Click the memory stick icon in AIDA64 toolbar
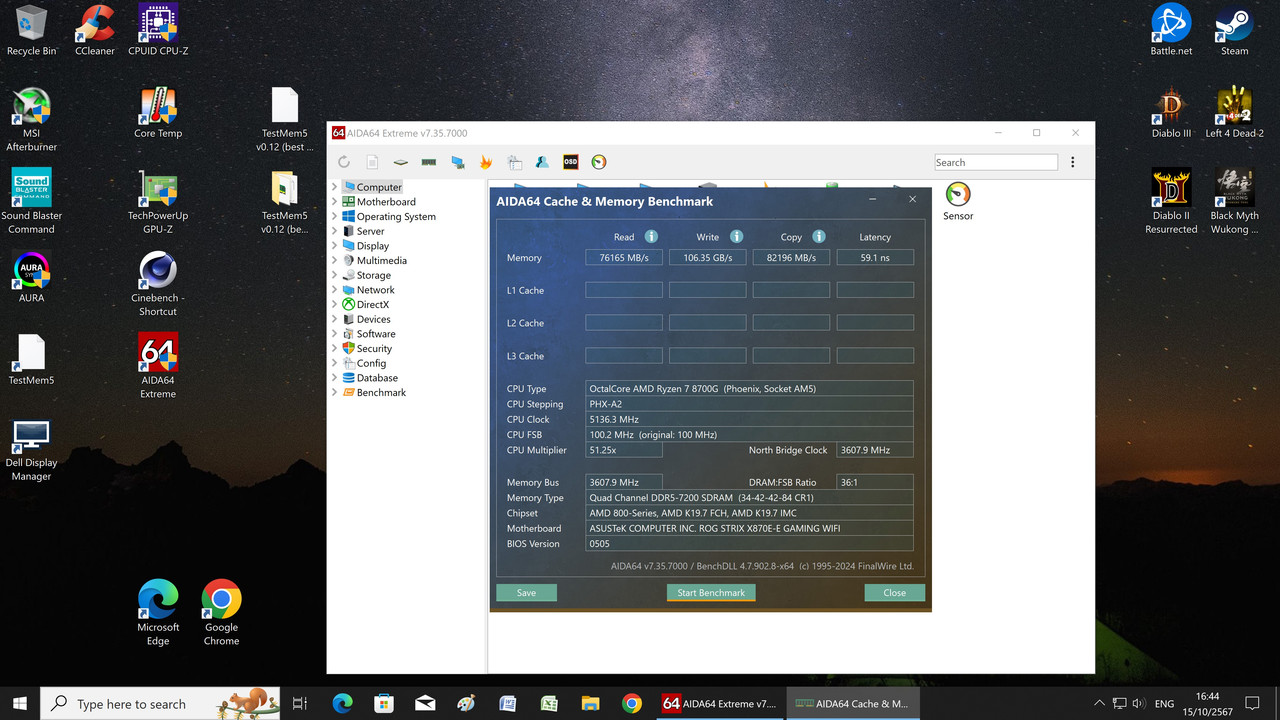1280x720 pixels. click(x=429, y=162)
